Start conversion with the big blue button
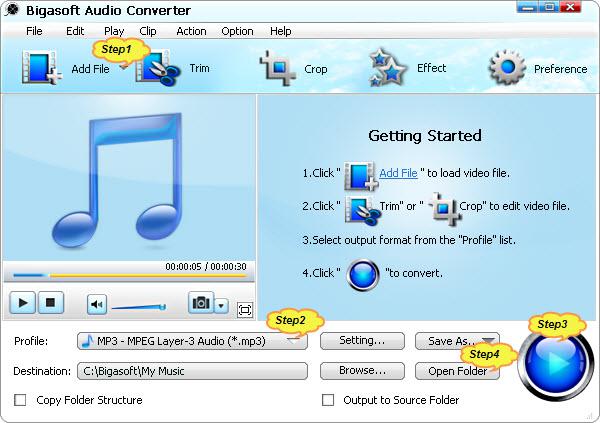600x423 pixels. click(x=555, y=363)
